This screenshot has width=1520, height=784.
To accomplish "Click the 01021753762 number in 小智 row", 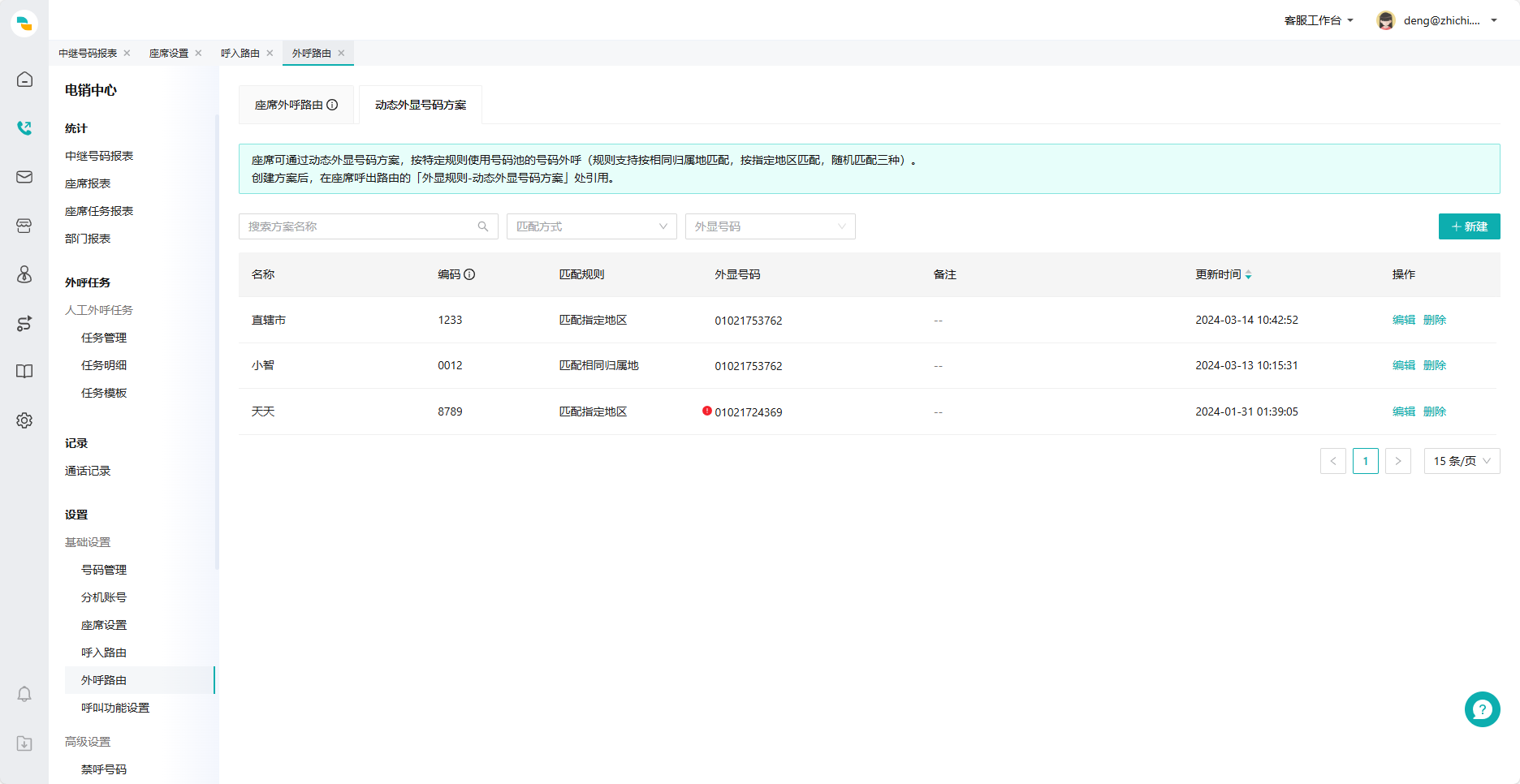I will [749, 366].
